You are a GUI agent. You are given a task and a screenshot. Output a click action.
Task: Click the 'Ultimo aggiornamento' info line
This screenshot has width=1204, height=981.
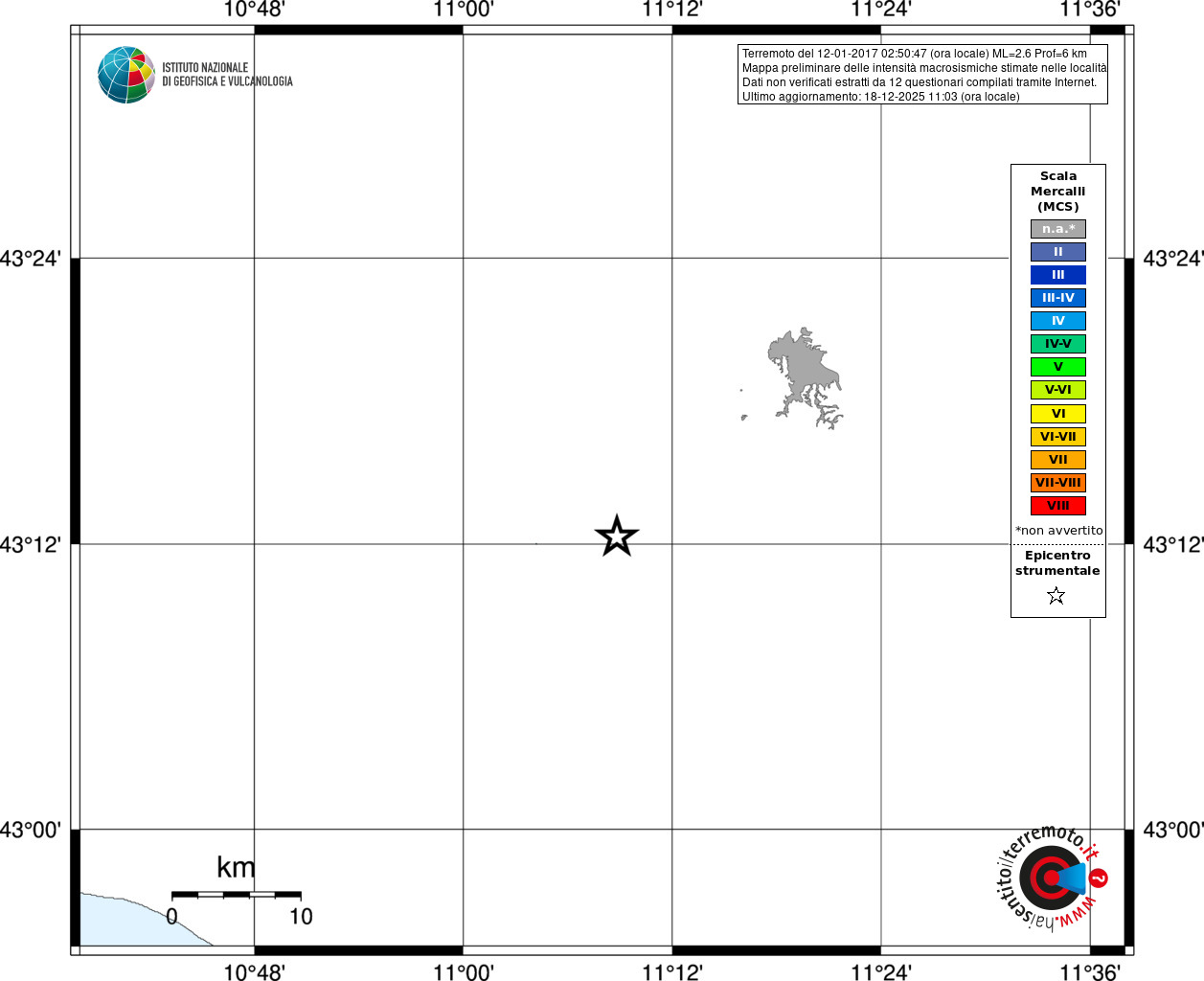(881, 97)
